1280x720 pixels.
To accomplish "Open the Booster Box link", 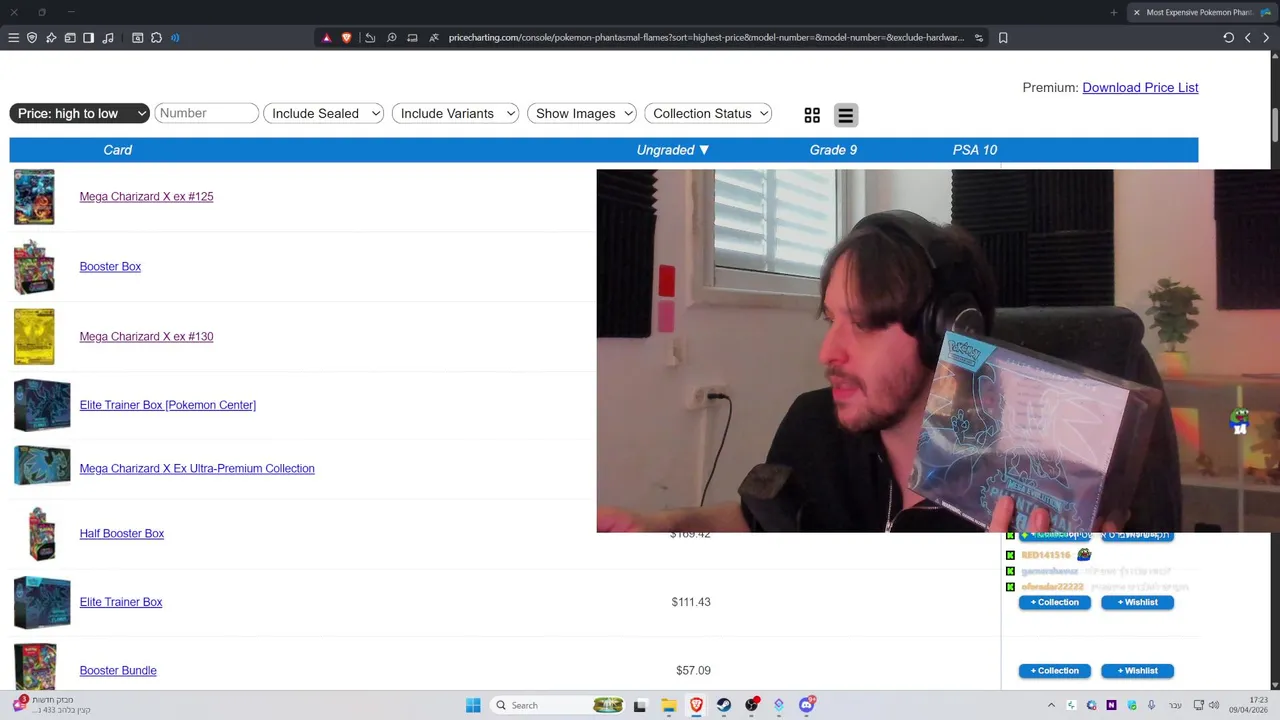I will click(x=110, y=266).
